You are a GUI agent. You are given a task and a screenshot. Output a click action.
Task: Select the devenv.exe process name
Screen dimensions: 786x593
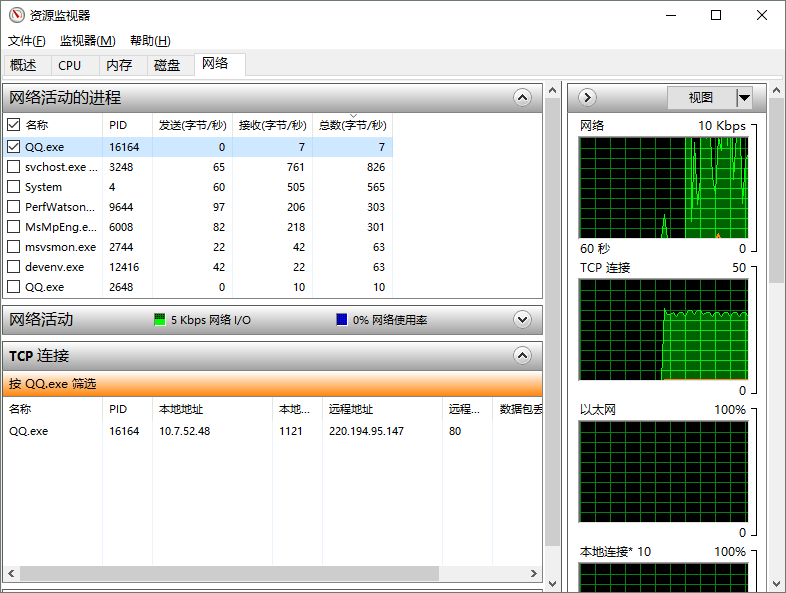(55, 267)
